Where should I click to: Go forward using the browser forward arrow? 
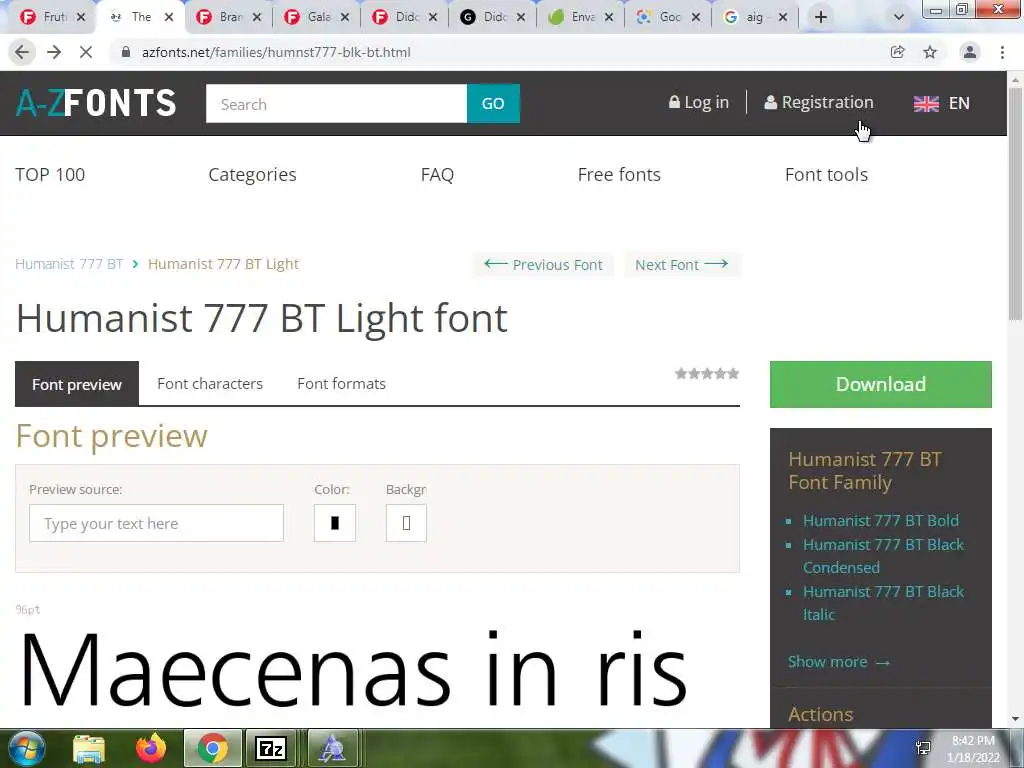[54, 52]
